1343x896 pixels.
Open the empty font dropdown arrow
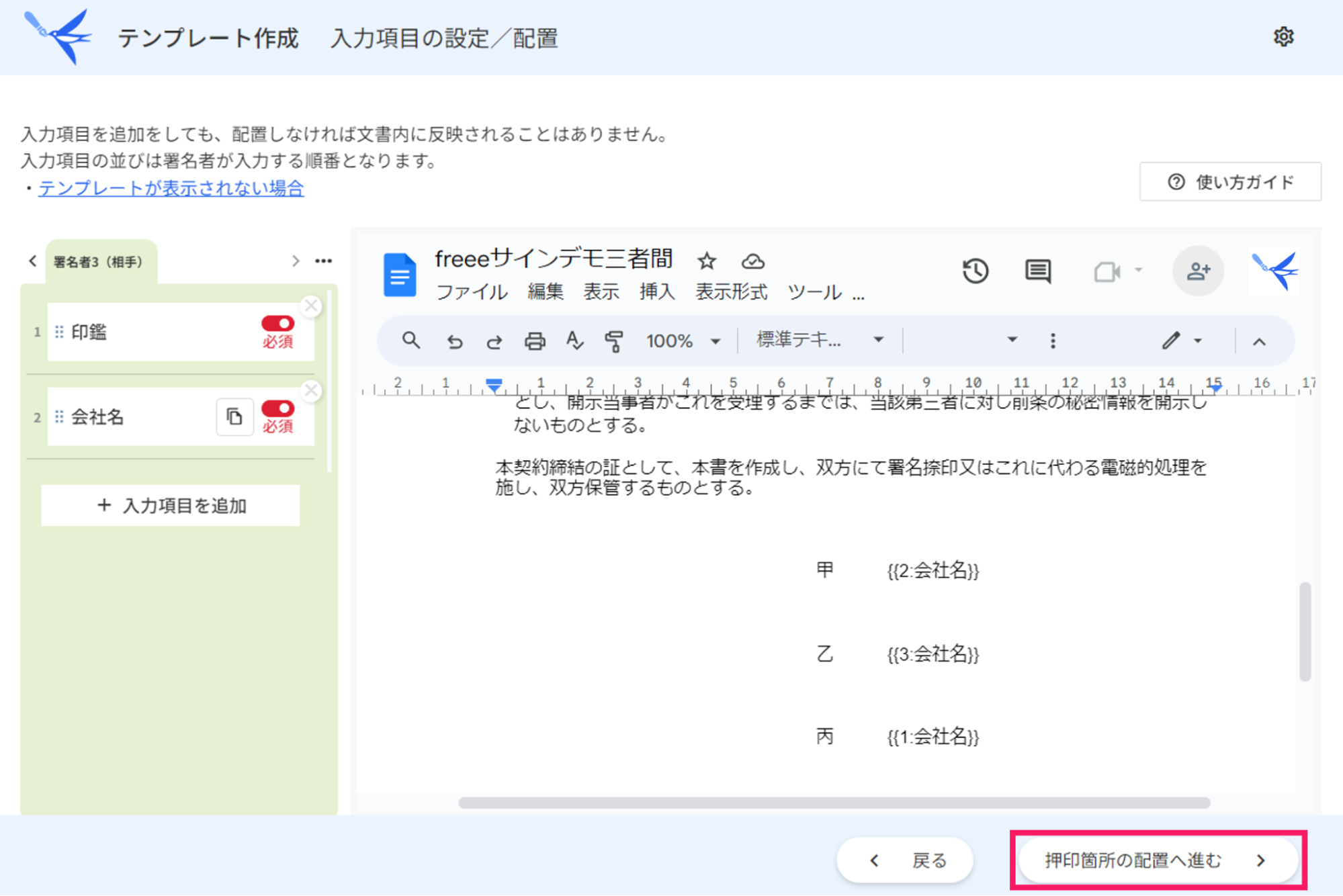point(1012,340)
